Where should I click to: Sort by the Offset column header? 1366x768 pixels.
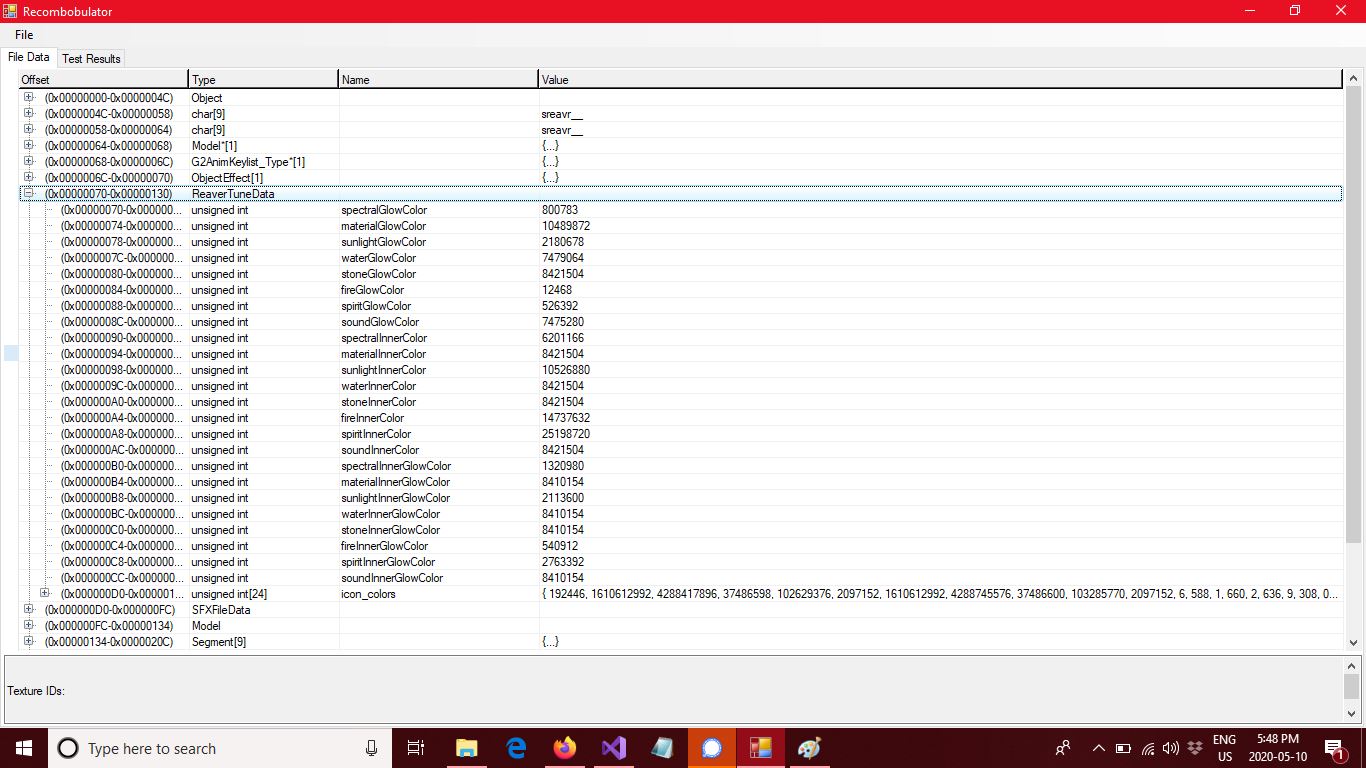pyautogui.click(x=103, y=79)
